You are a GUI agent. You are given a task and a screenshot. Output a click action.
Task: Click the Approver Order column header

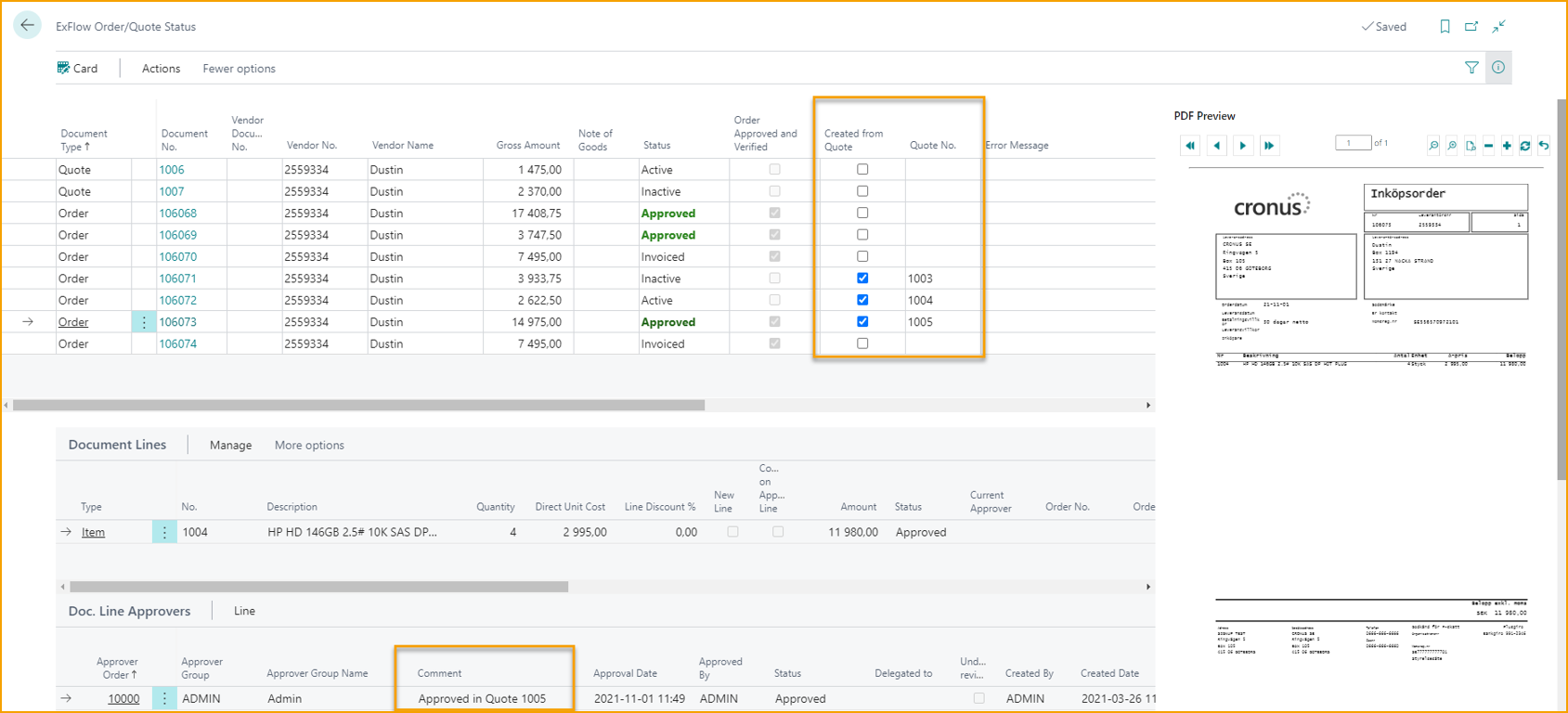(117, 668)
